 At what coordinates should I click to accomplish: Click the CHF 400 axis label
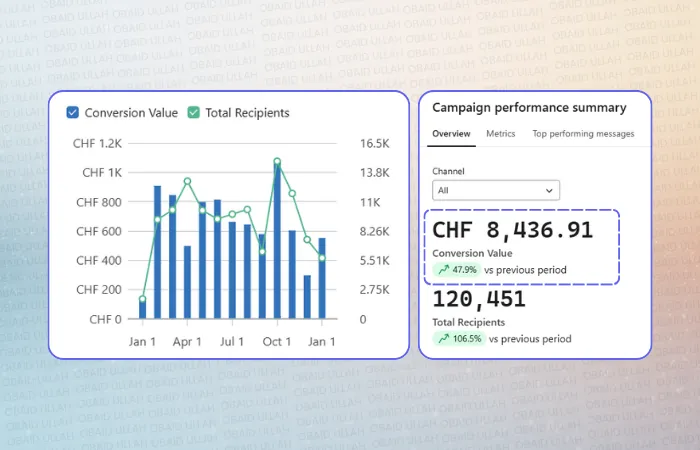(x=99, y=261)
